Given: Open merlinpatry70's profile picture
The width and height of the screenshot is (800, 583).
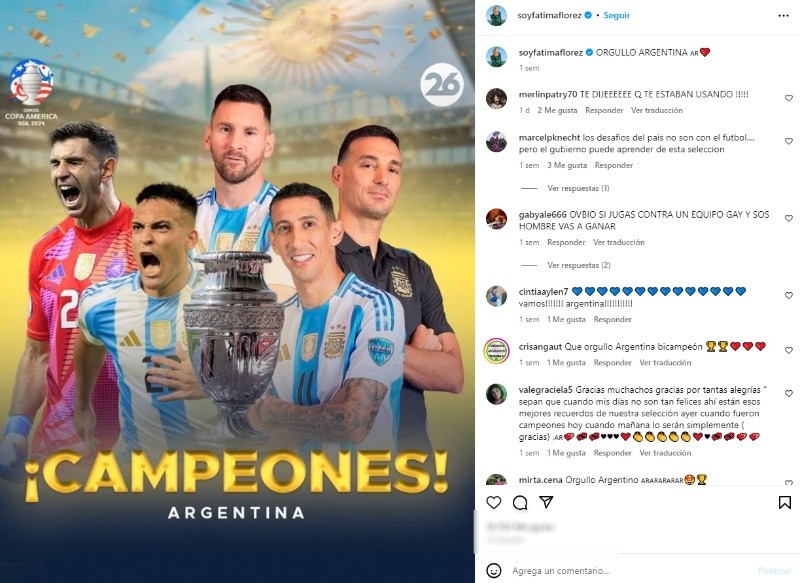Looking at the screenshot, I should click(496, 98).
